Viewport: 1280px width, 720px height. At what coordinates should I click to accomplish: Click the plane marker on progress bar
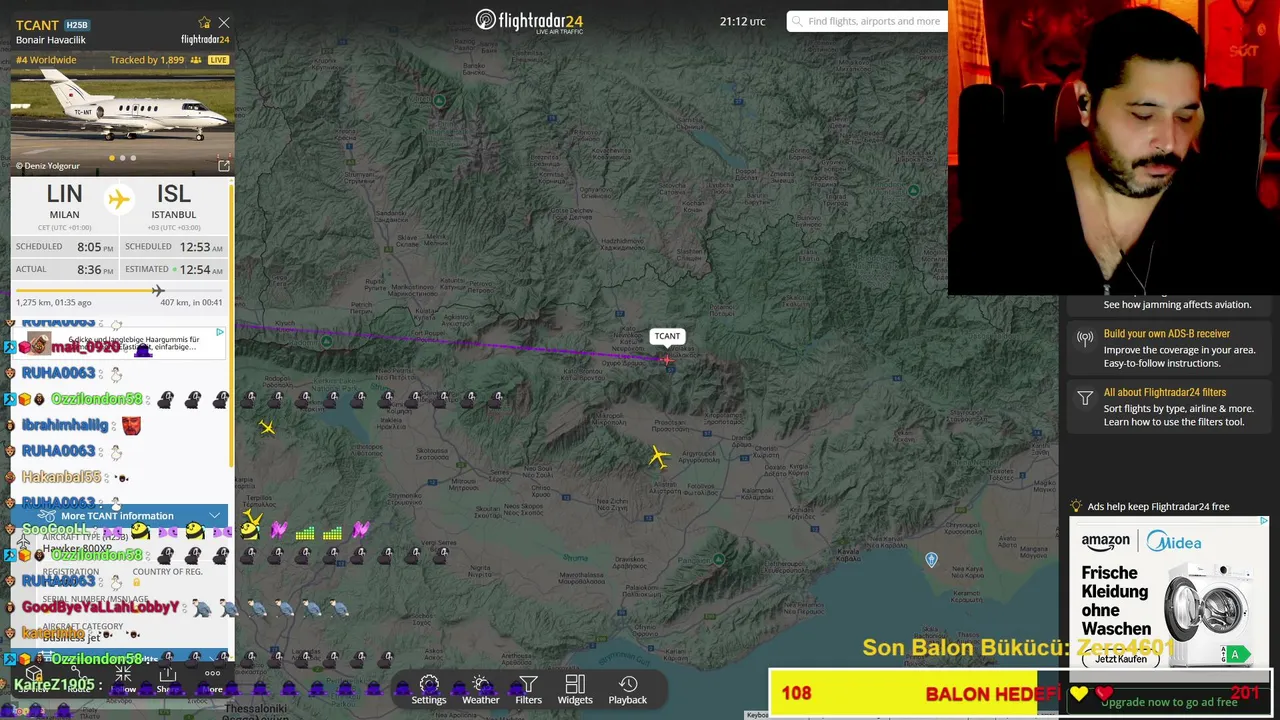pos(157,291)
